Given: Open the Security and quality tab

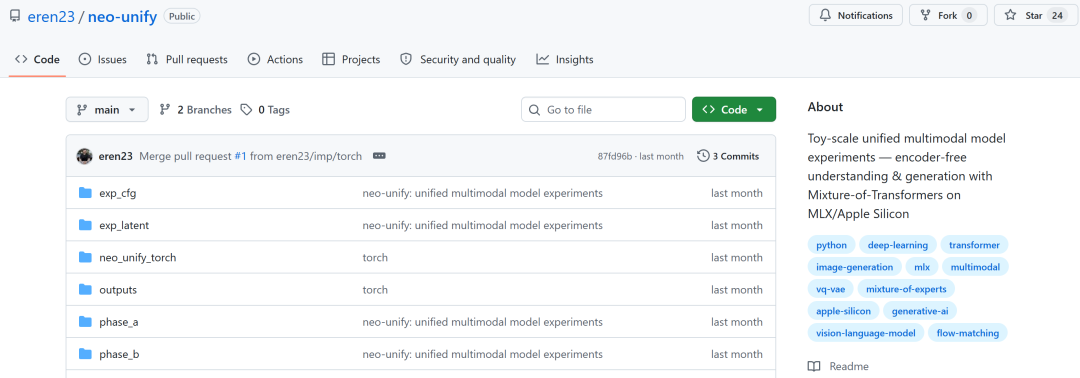Looking at the screenshot, I should tap(458, 59).
